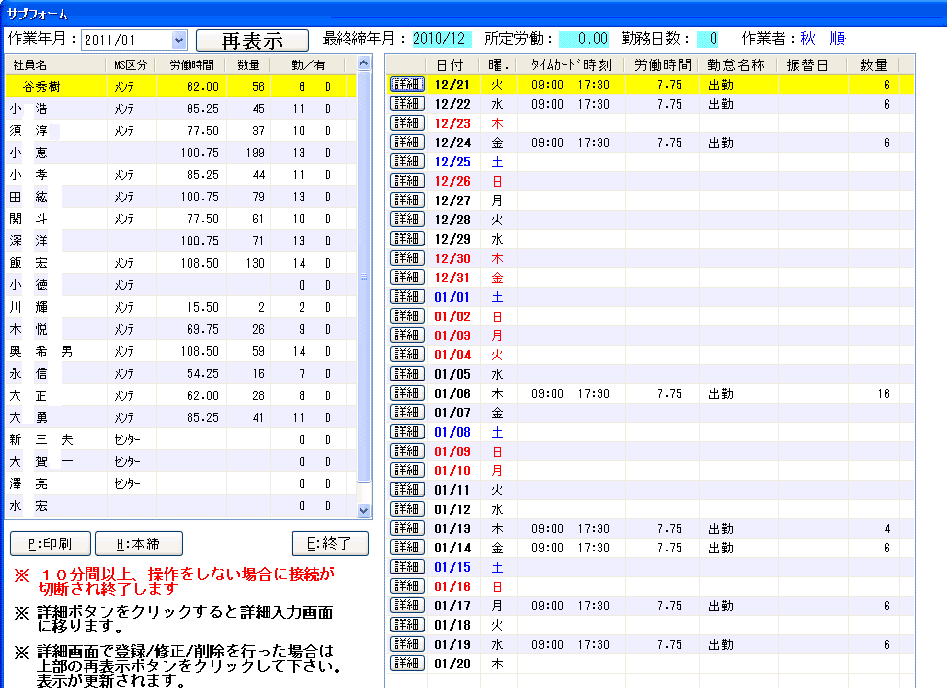Open 詳細 for date 12/25
Screen dimensions: 947x688
point(406,161)
